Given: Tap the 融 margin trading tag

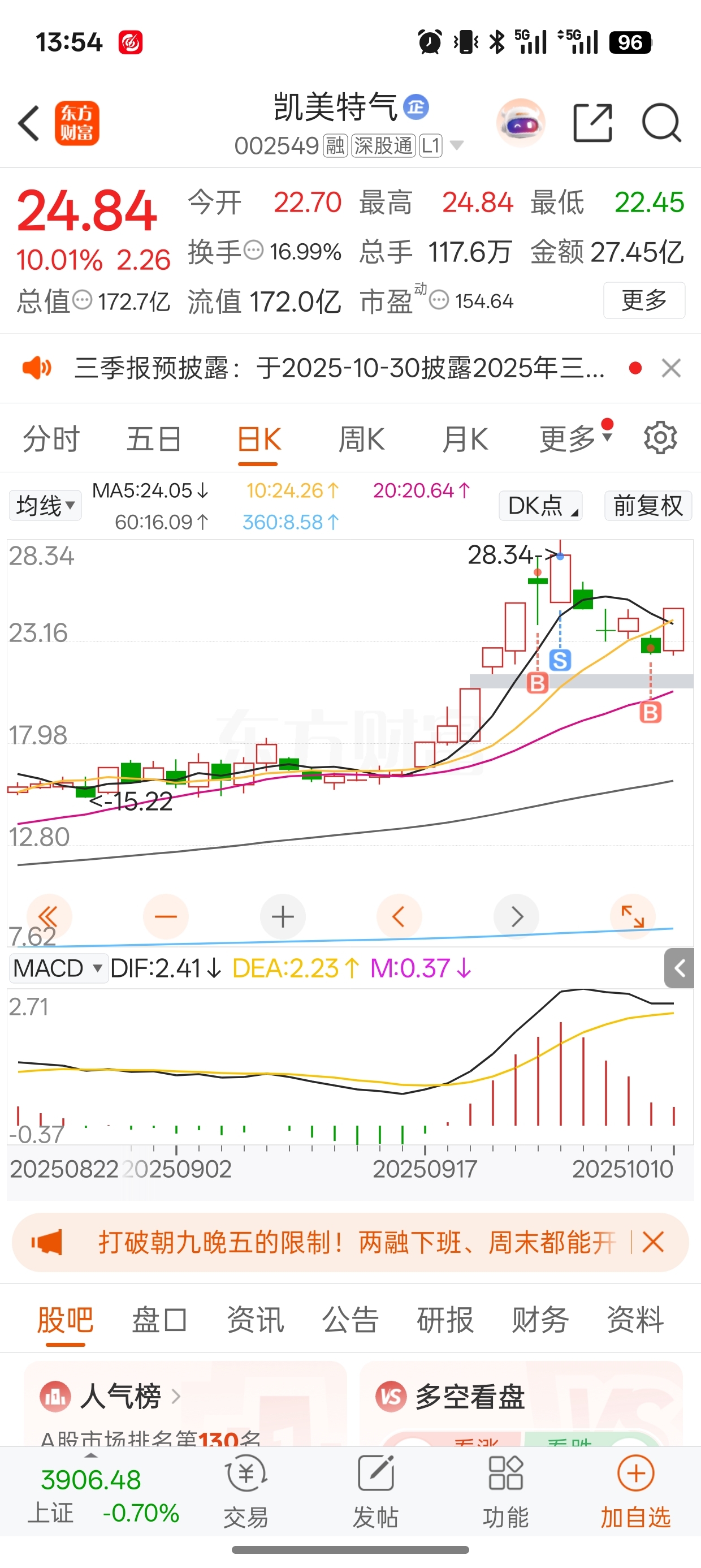Looking at the screenshot, I should [335, 146].
